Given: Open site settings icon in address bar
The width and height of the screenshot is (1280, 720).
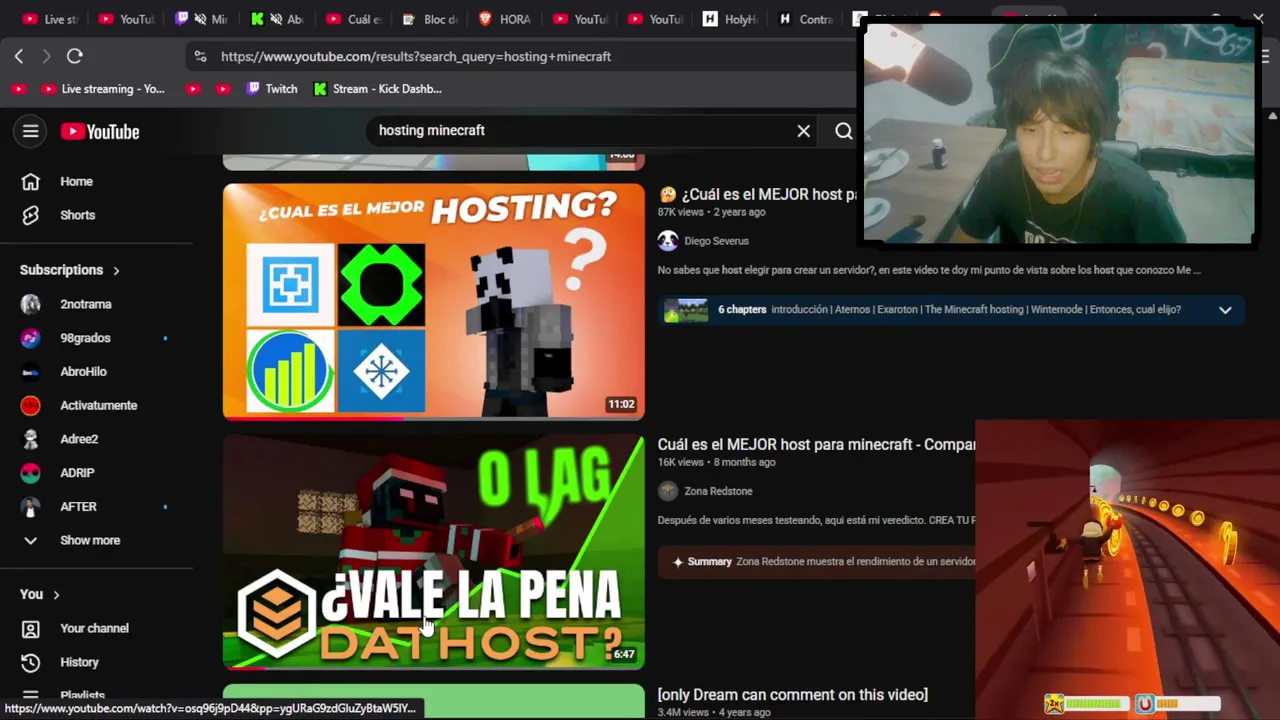Looking at the screenshot, I should pyautogui.click(x=201, y=56).
